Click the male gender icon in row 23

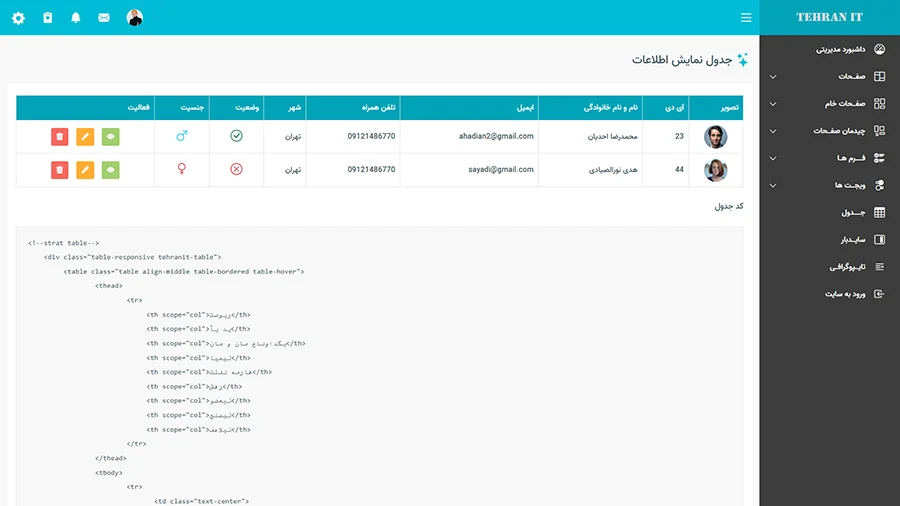coord(182,136)
